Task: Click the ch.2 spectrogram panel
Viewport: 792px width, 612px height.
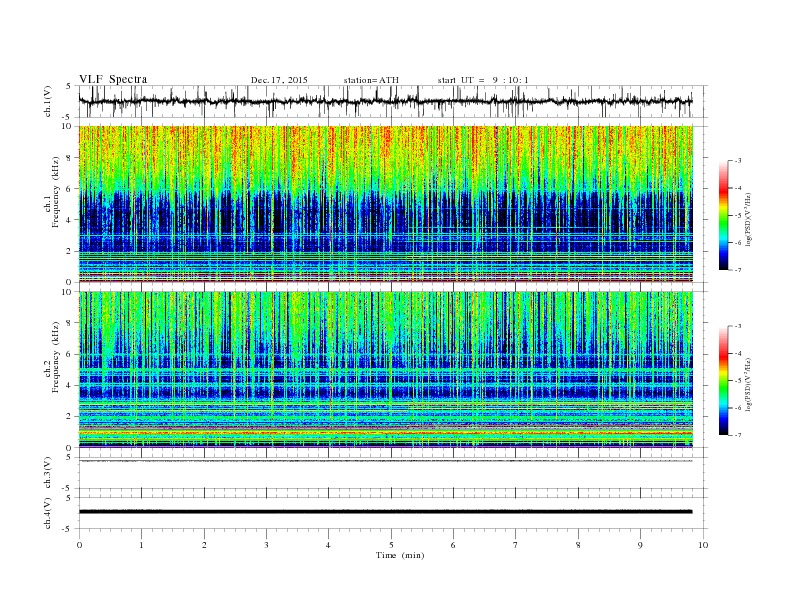Action: pos(386,370)
